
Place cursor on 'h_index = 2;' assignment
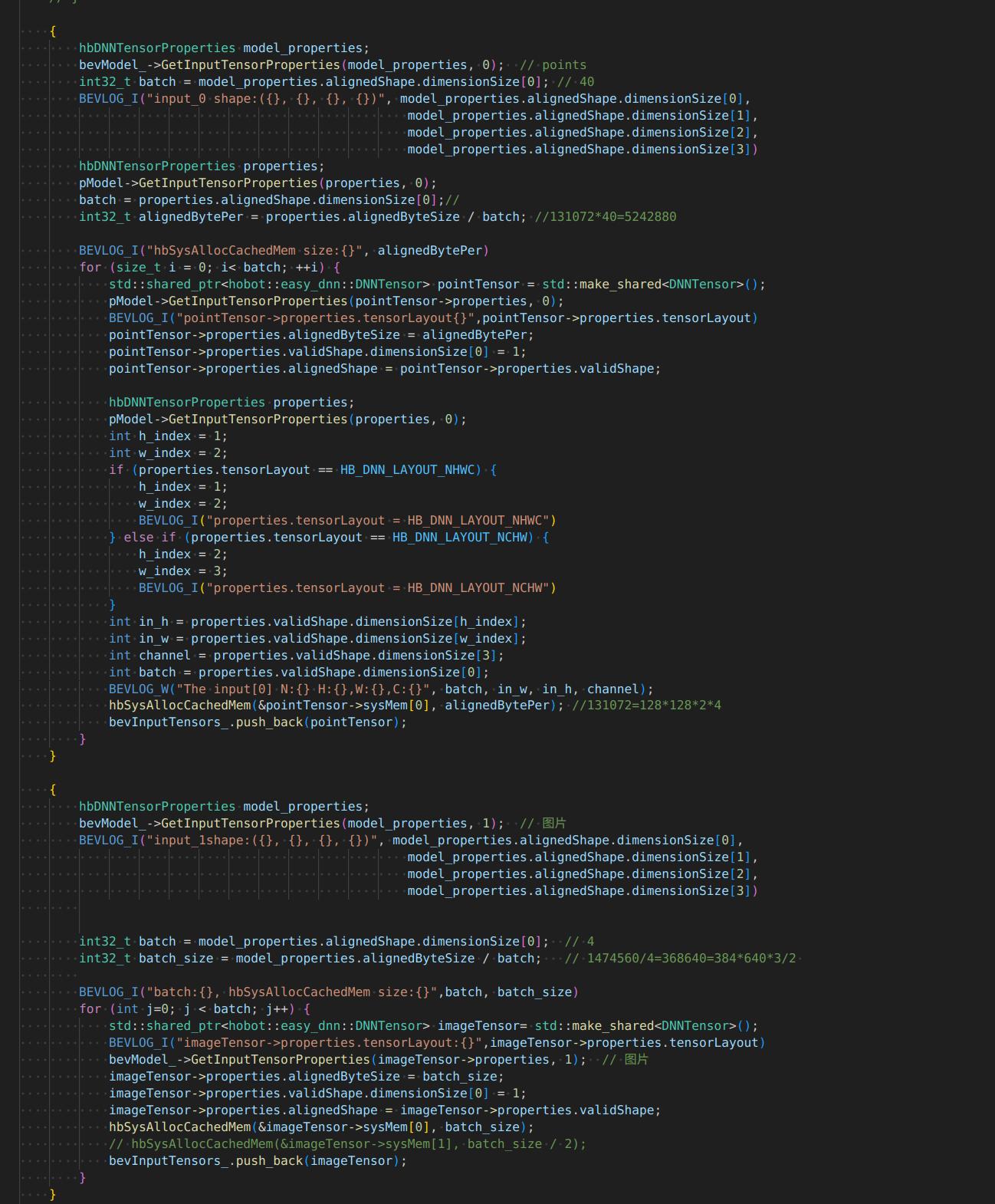(182, 554)
